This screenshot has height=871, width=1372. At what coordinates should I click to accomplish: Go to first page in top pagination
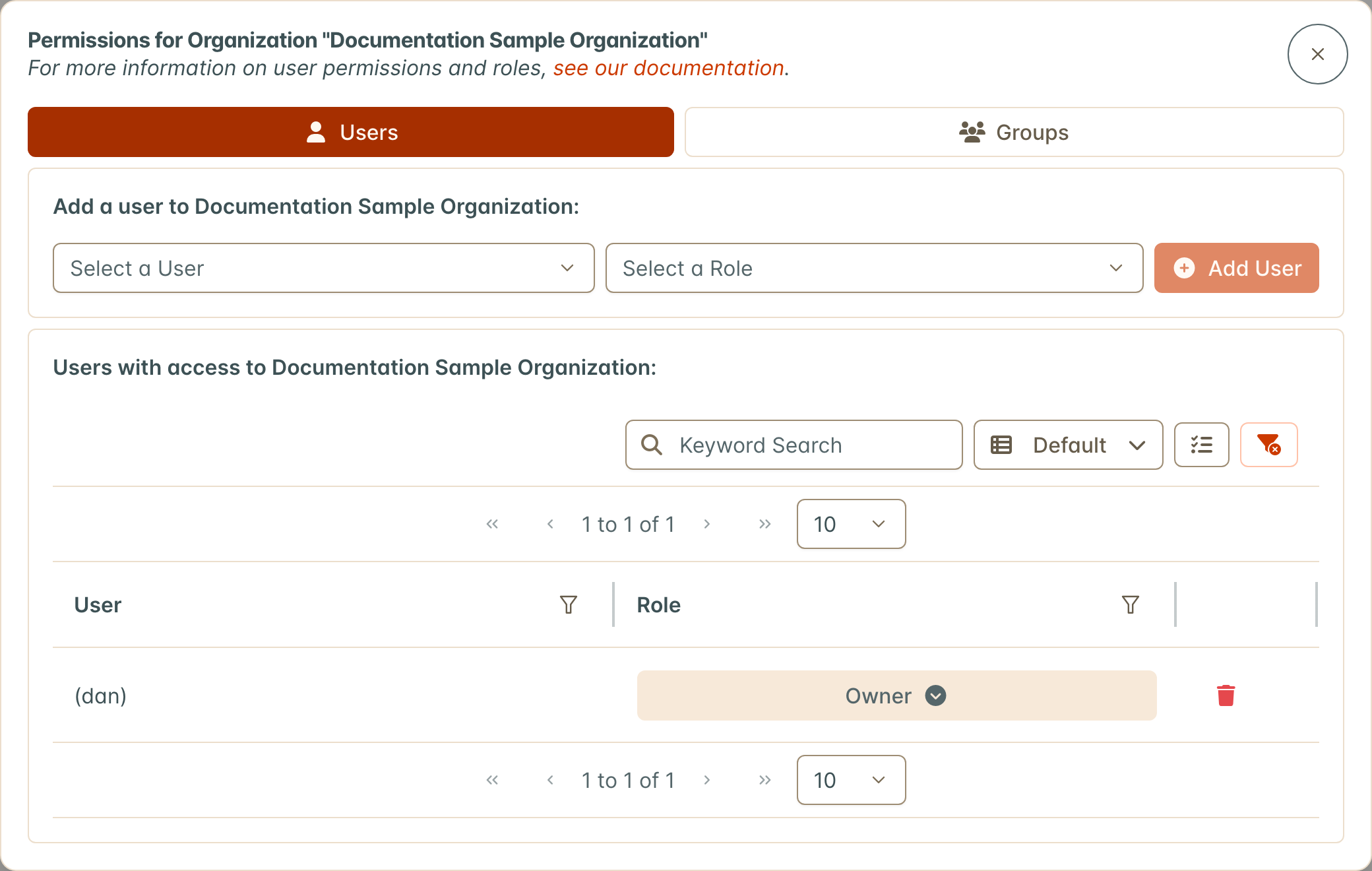[x=492, y=524]
